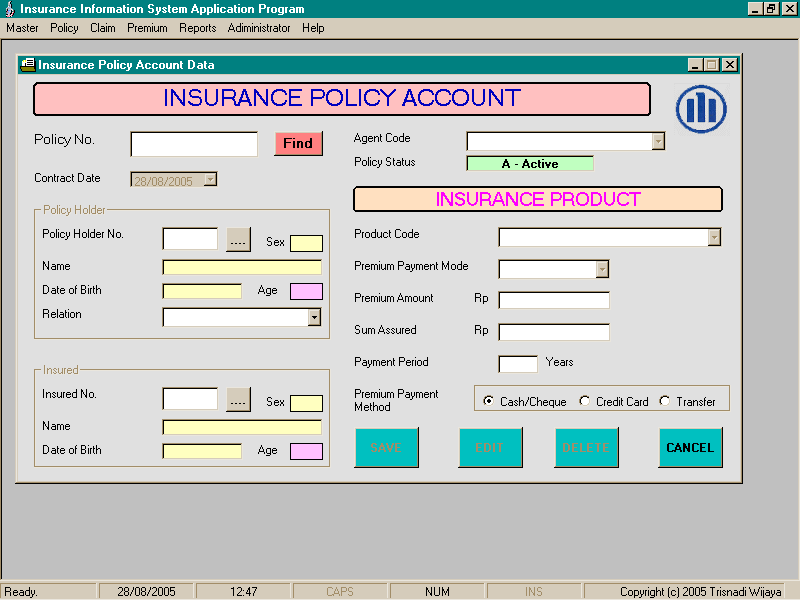This screenshot has height=600, width=800.
Task: Click the blue company logo icon
Action: 701,108
